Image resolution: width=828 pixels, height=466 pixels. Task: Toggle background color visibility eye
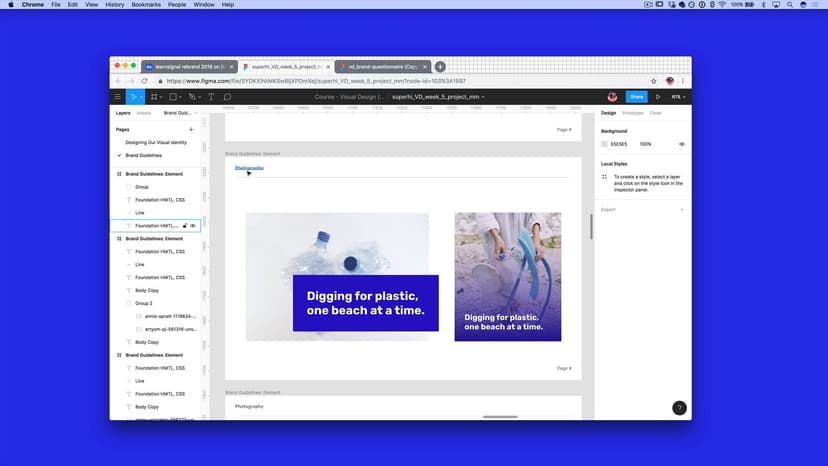pyautogui.click(x=682, y=144)
